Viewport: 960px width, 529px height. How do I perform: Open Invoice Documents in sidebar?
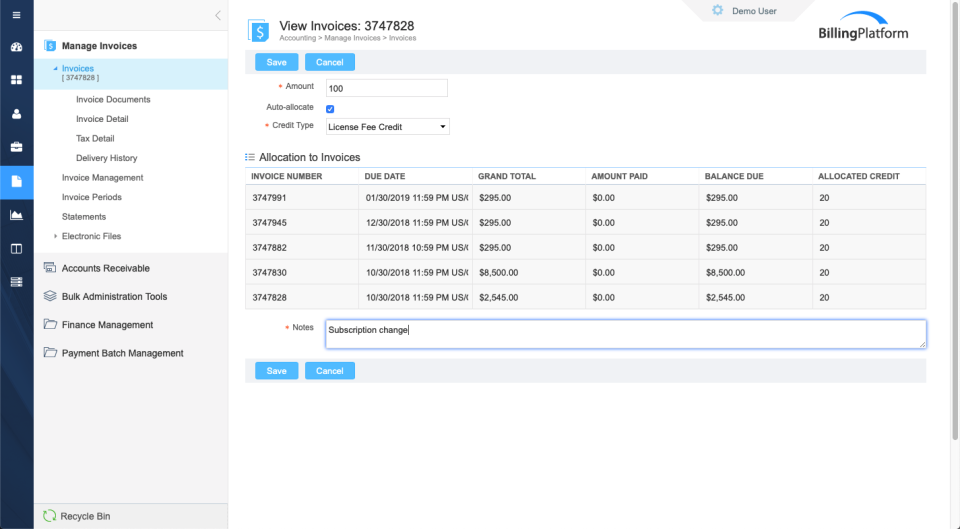coord(113,99)
